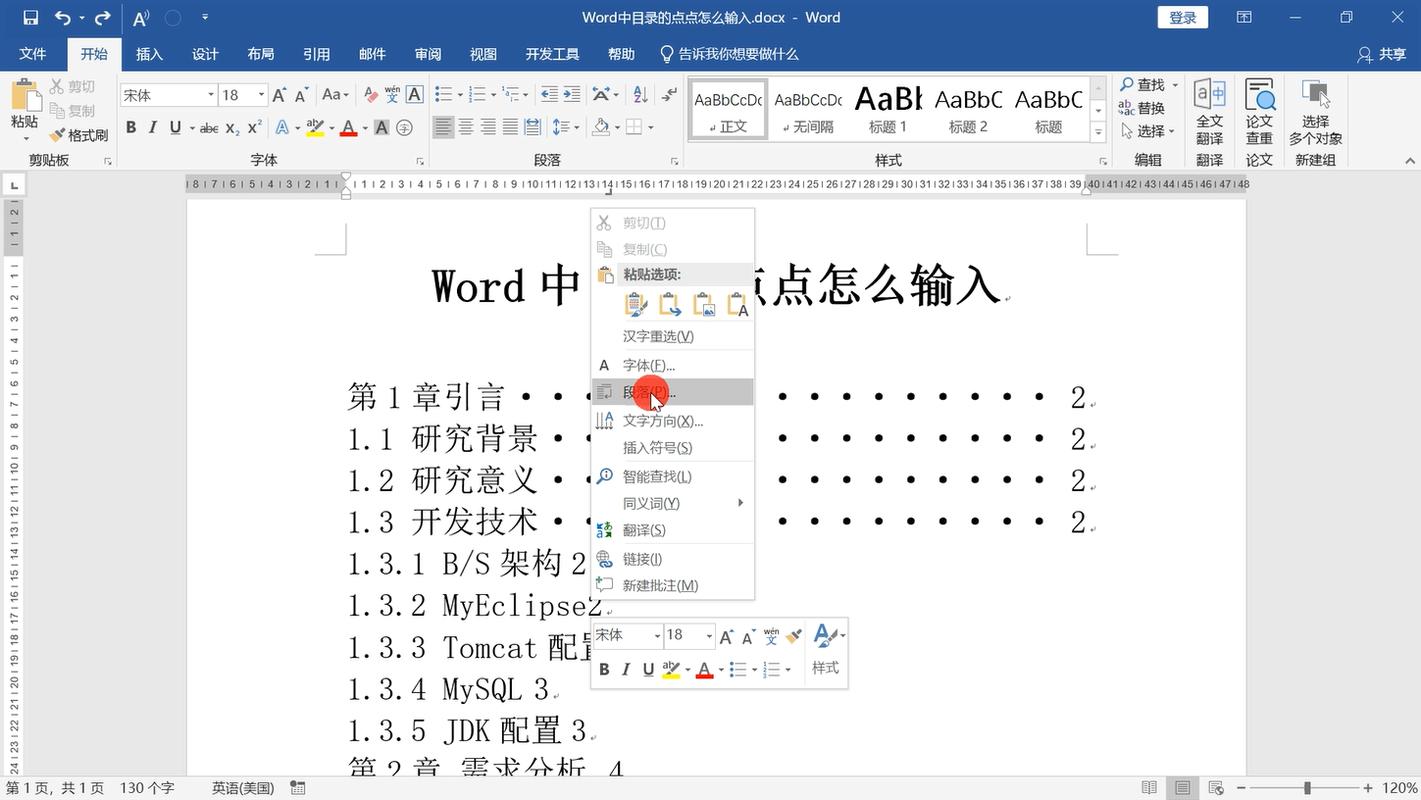
Task: Click the Sort (A-Z) icon
Action: point(642,95)
